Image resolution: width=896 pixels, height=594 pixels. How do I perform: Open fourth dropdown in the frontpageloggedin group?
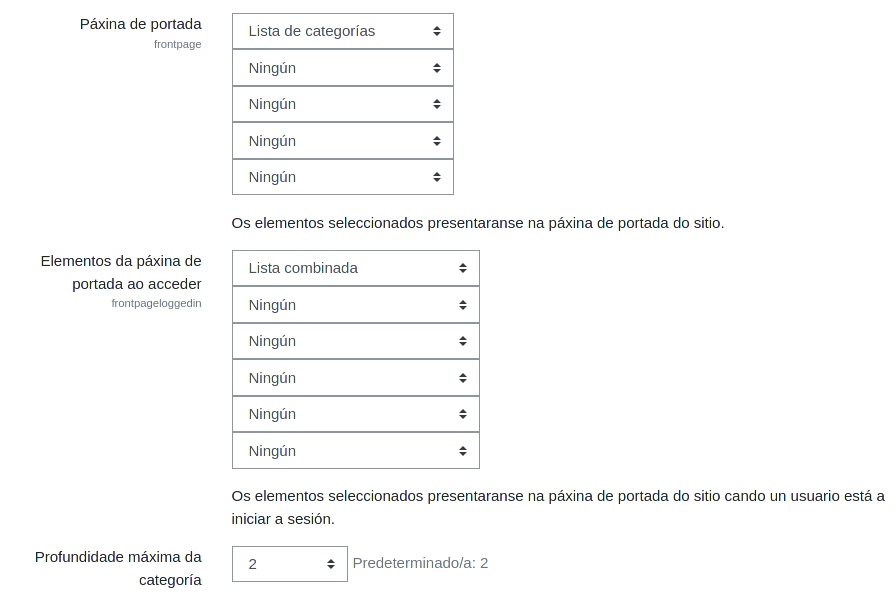point(355,378)
